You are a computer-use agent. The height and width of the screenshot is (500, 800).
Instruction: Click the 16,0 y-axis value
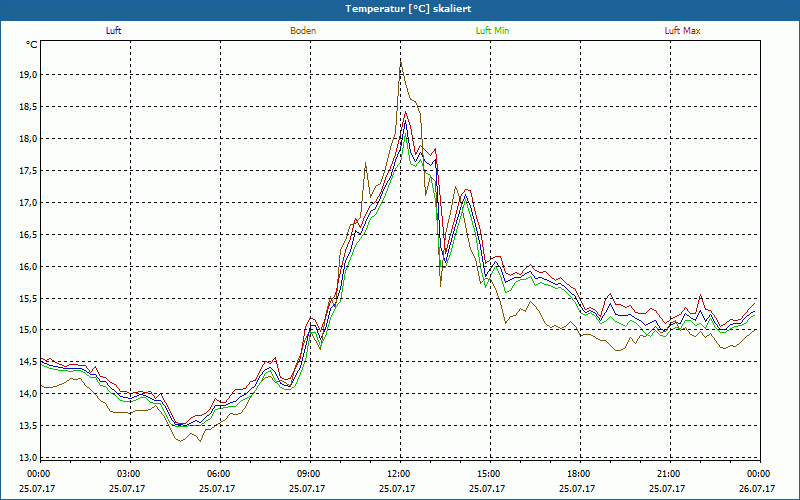tap(30, 266)
